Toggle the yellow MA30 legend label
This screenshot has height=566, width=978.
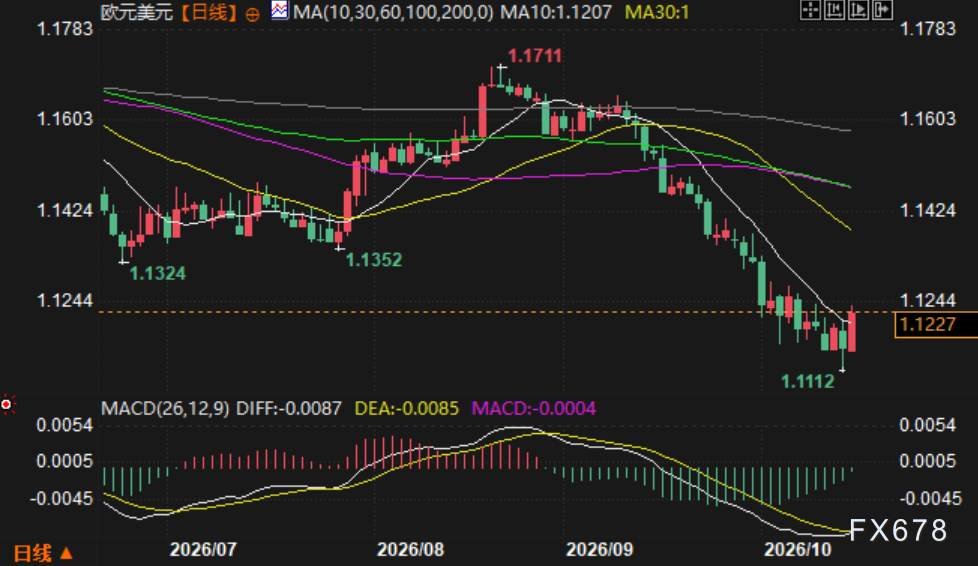[657, 12]
